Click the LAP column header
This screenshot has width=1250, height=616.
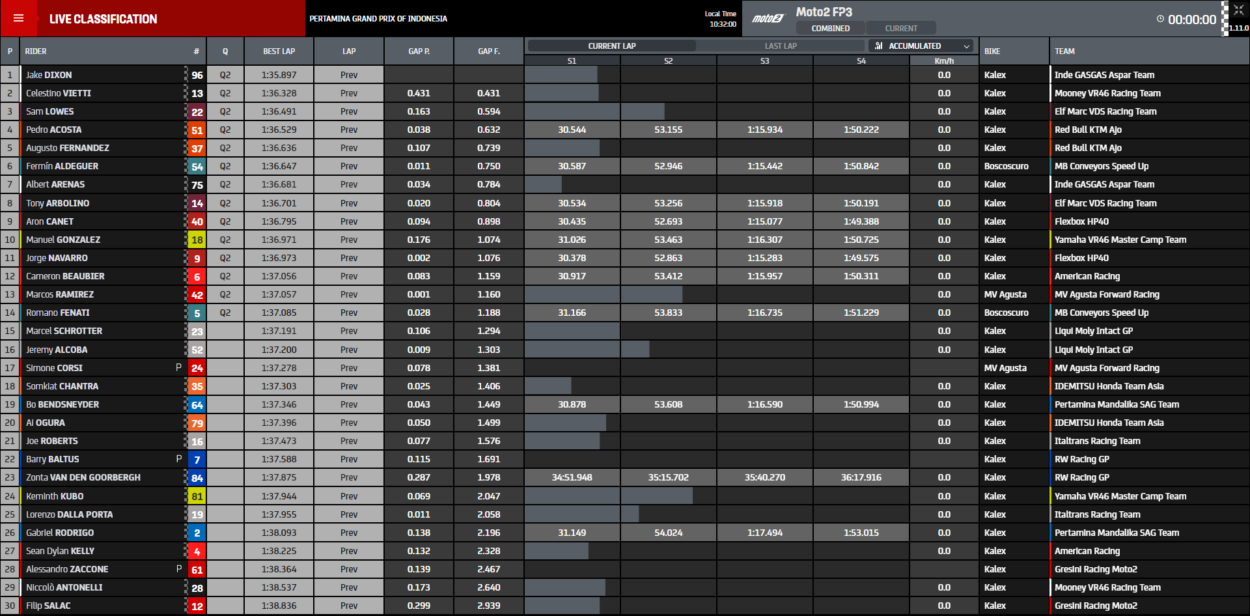pyautogui.click(x=349, y=50)
